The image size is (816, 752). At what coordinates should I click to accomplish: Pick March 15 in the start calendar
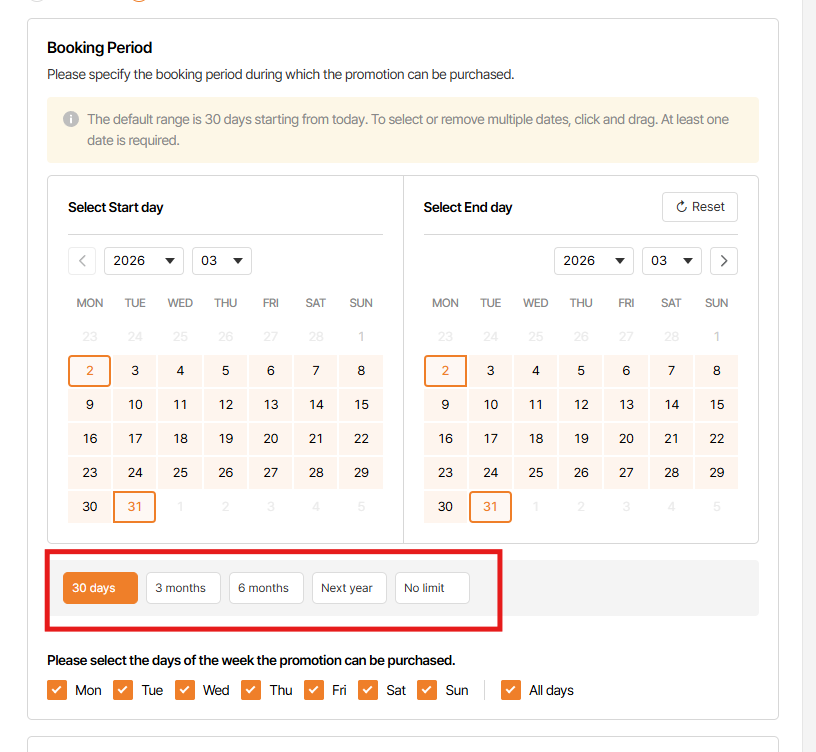[361, 405]
